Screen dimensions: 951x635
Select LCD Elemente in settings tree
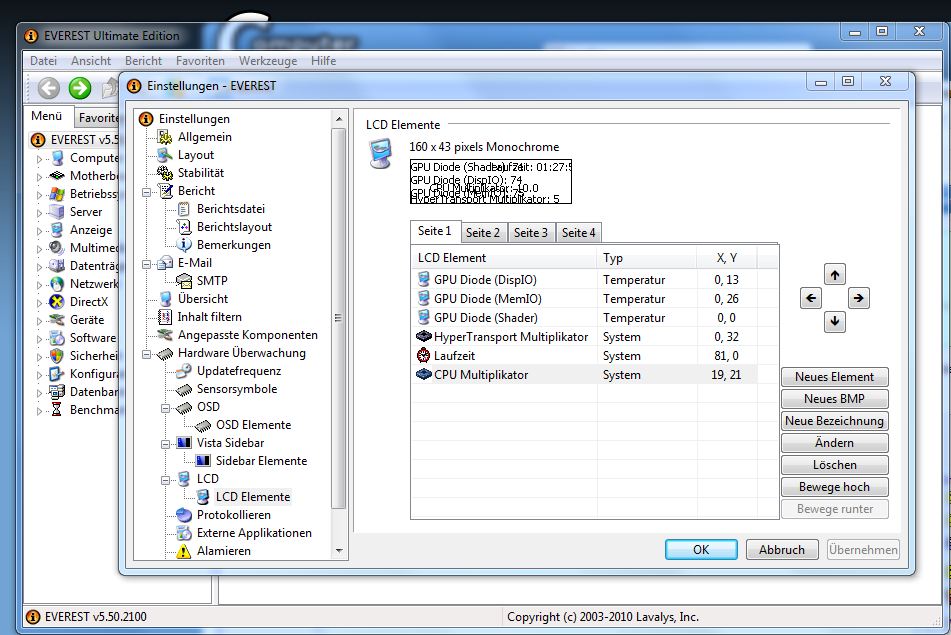tap(253, 497)
